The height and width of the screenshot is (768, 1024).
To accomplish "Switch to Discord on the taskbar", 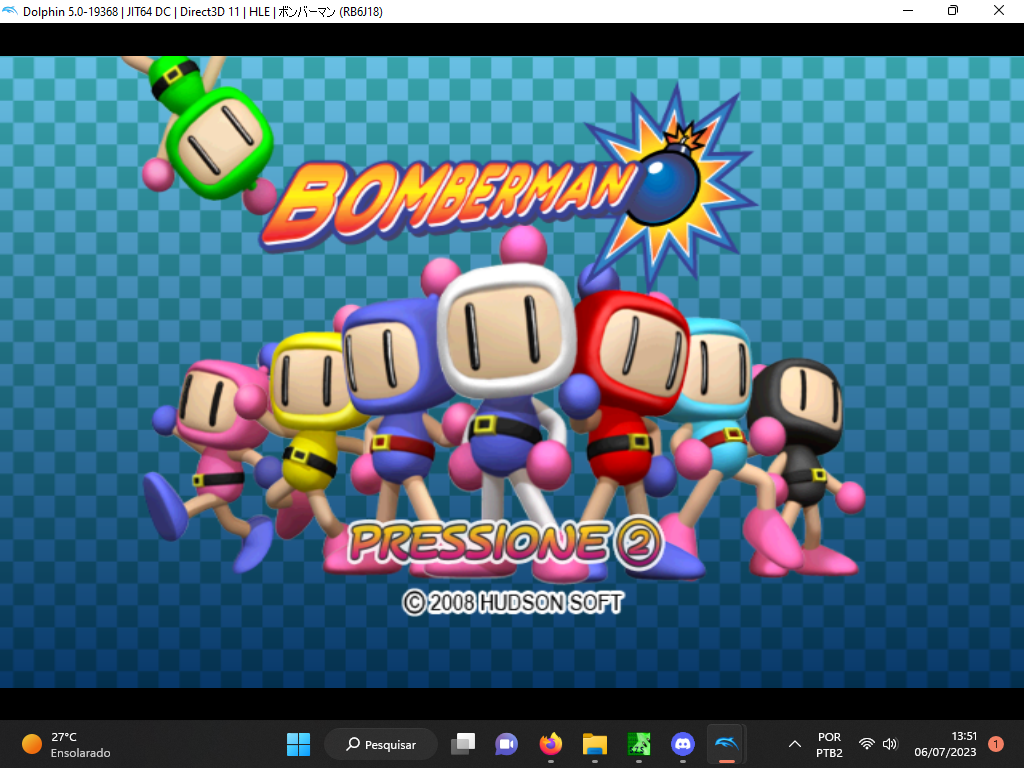I will [682, 744].
